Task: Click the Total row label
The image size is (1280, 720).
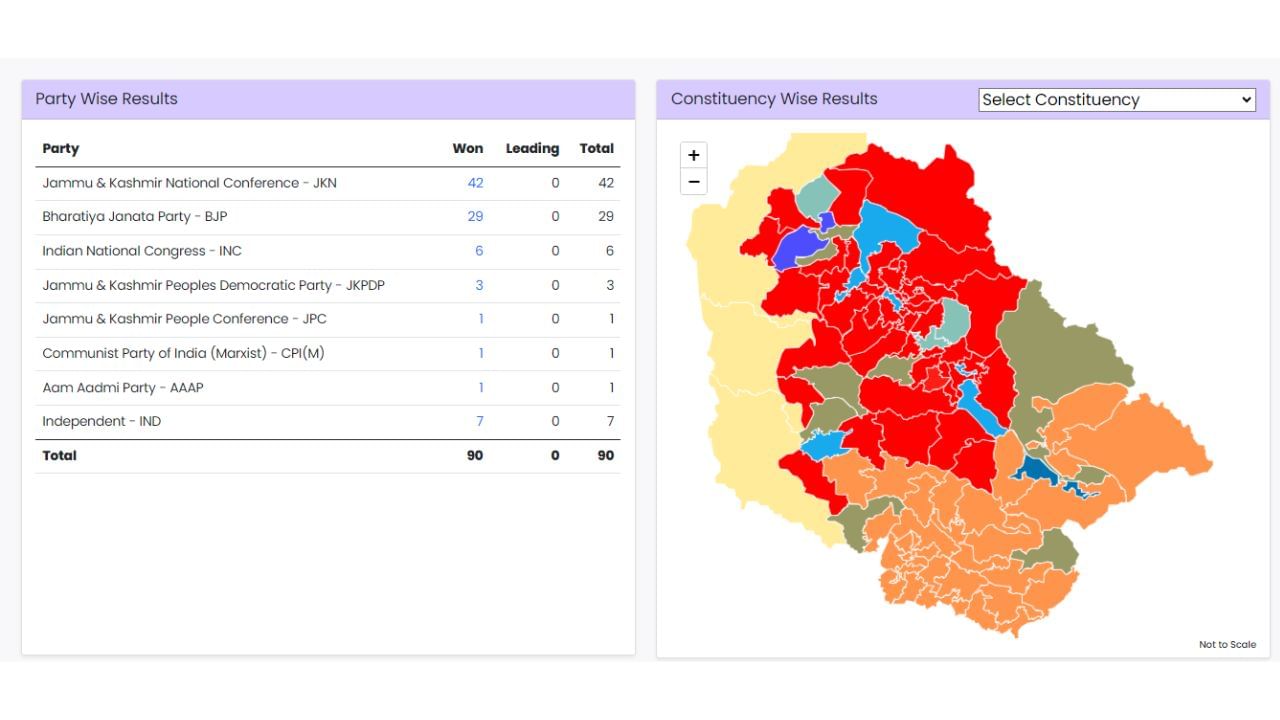Action: click(x=59, y=455)
